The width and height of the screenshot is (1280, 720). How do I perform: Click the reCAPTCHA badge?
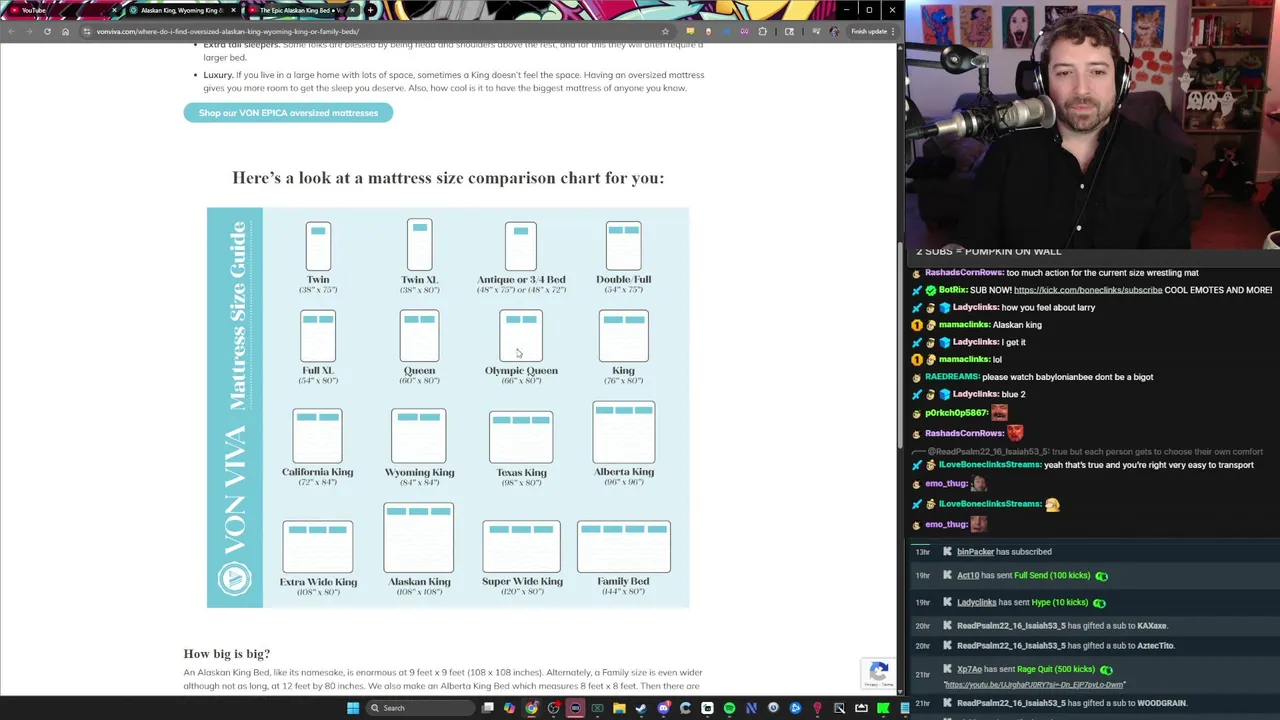(x=878, y=673)
